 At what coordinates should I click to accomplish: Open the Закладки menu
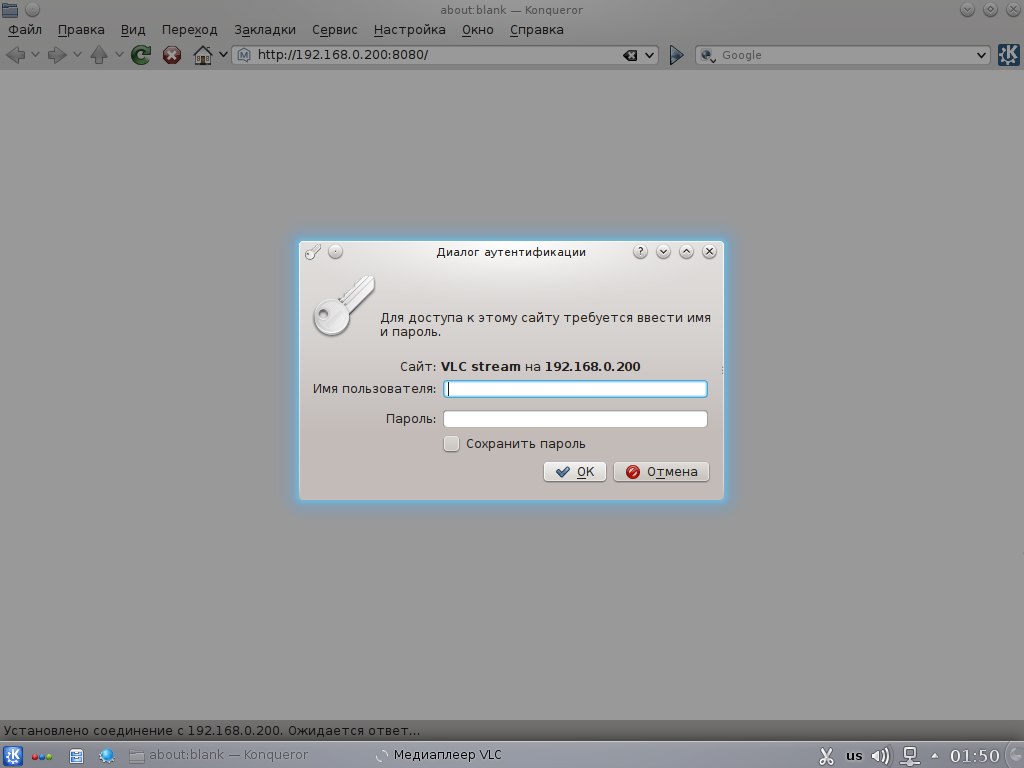(264, 29)
